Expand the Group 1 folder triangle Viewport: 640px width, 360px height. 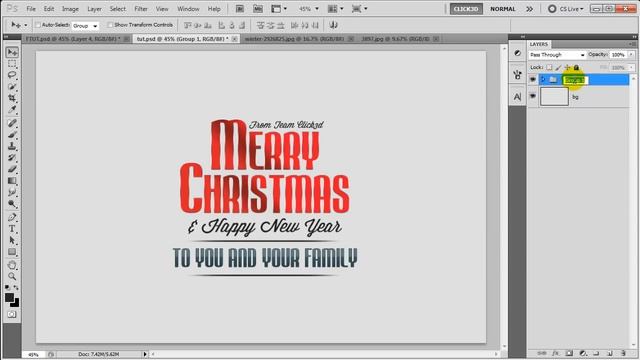(543, 80)
